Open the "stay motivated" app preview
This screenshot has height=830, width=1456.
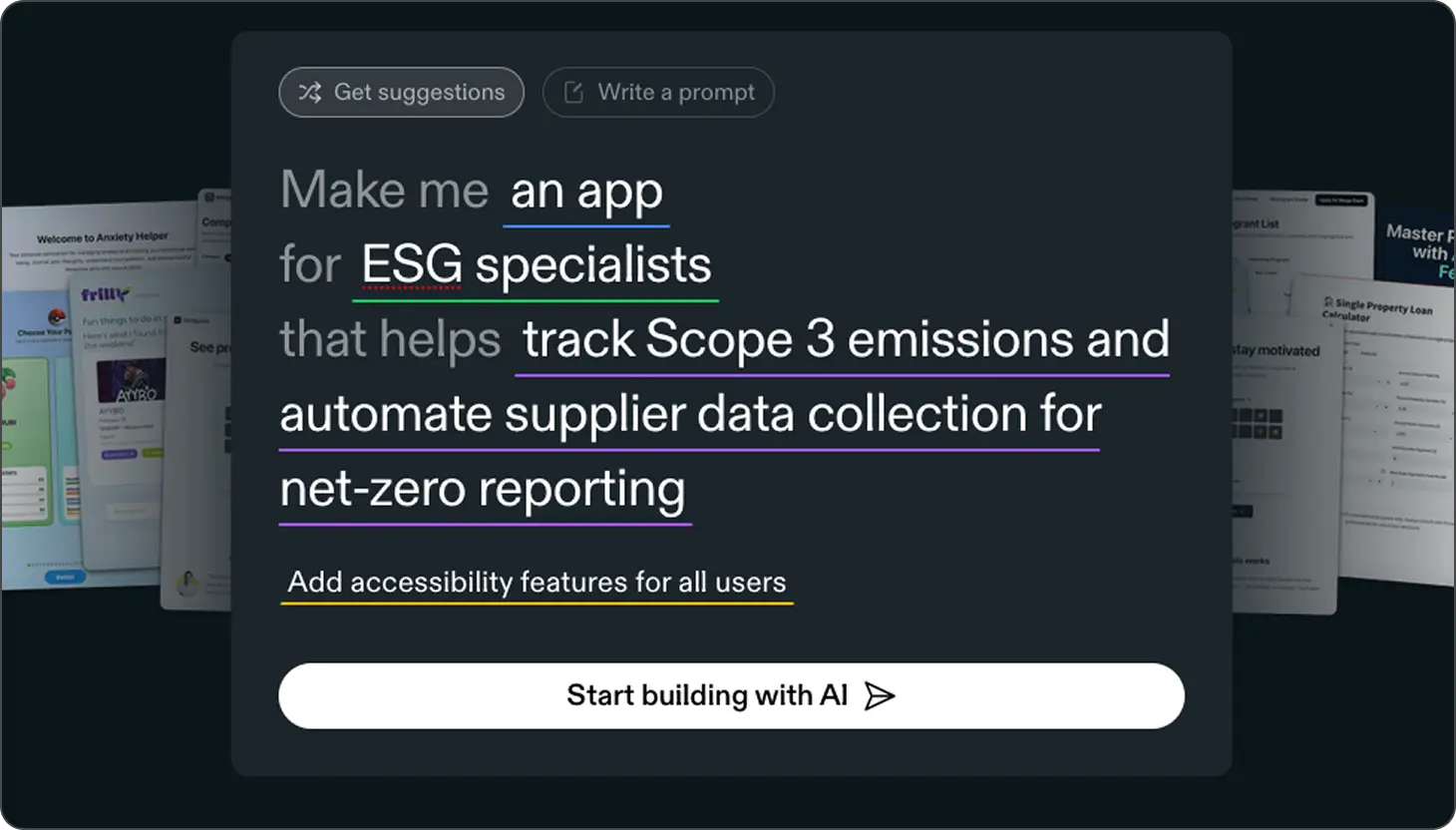pos(1274,351)
